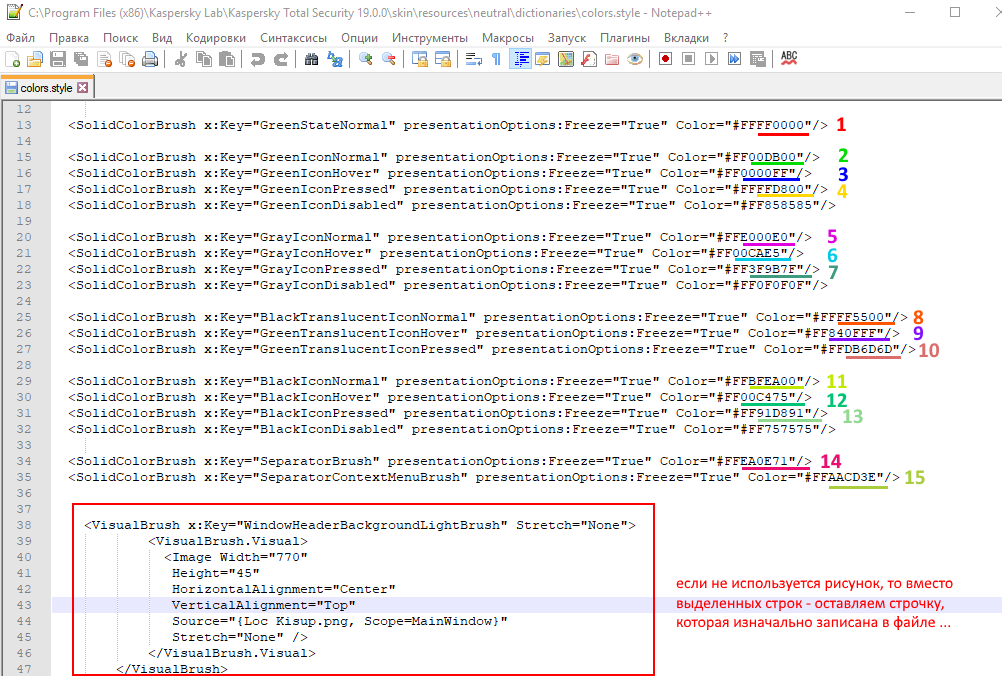
Task: Start macro recording with red dot
Action: (x=666, y=59)
